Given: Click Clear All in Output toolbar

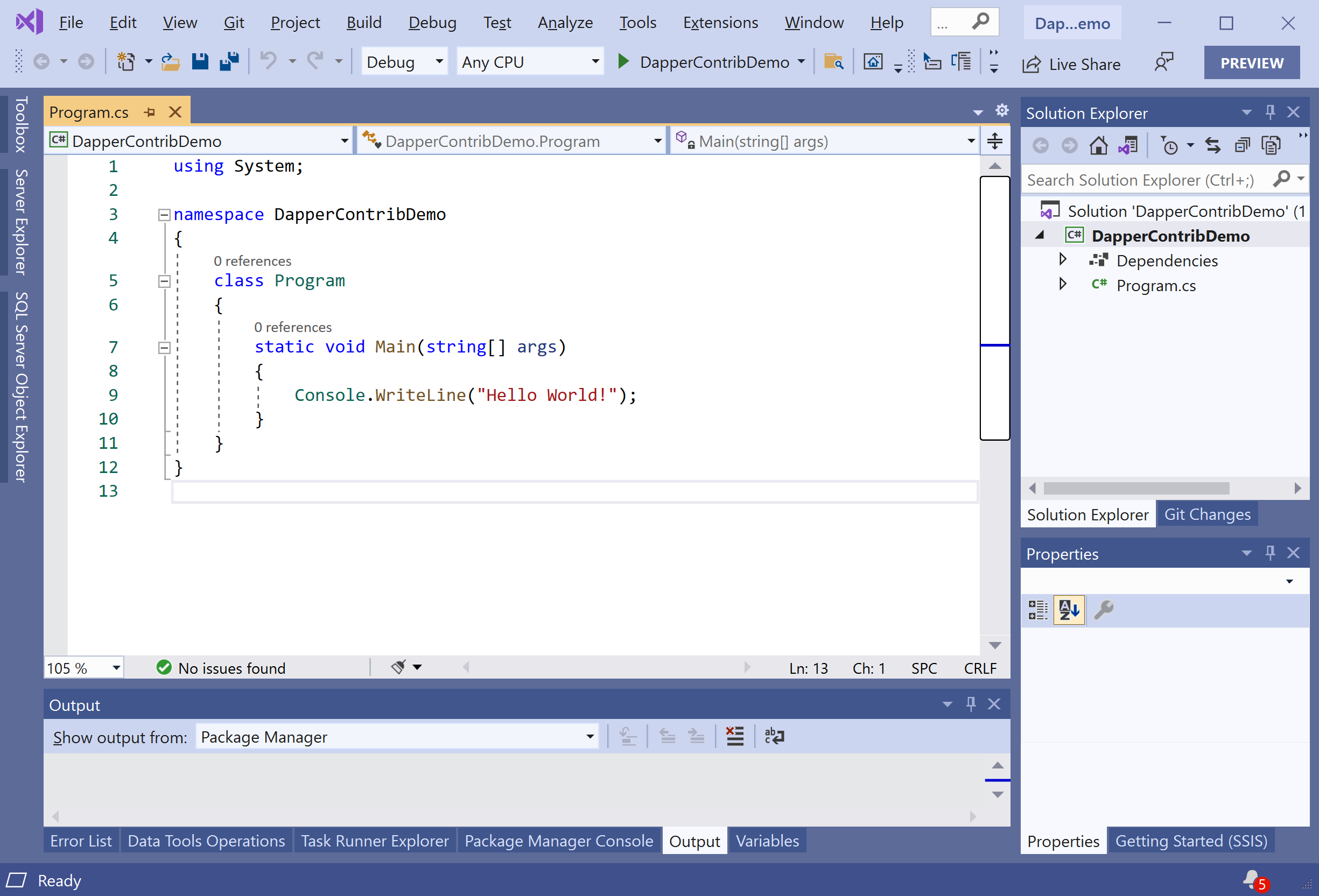Looking at the screenshot, I should [x=735, y=737].
